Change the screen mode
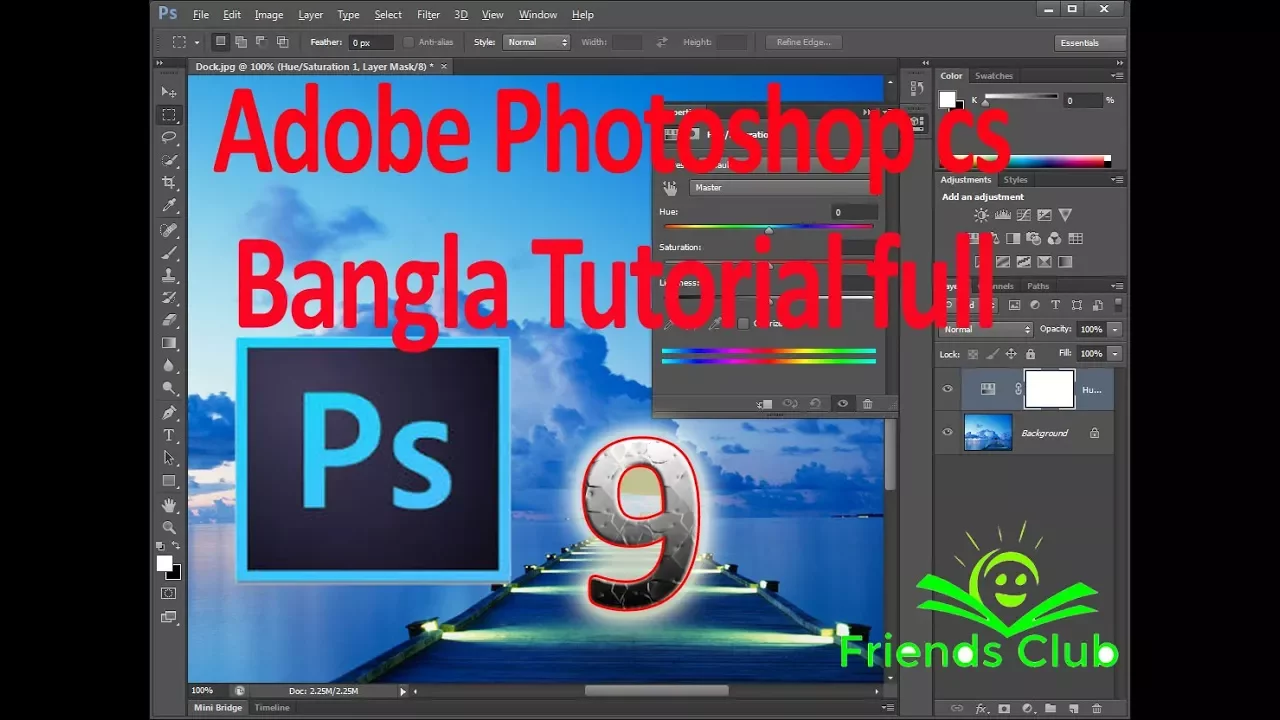1280x720 pixels. [169, 618]
